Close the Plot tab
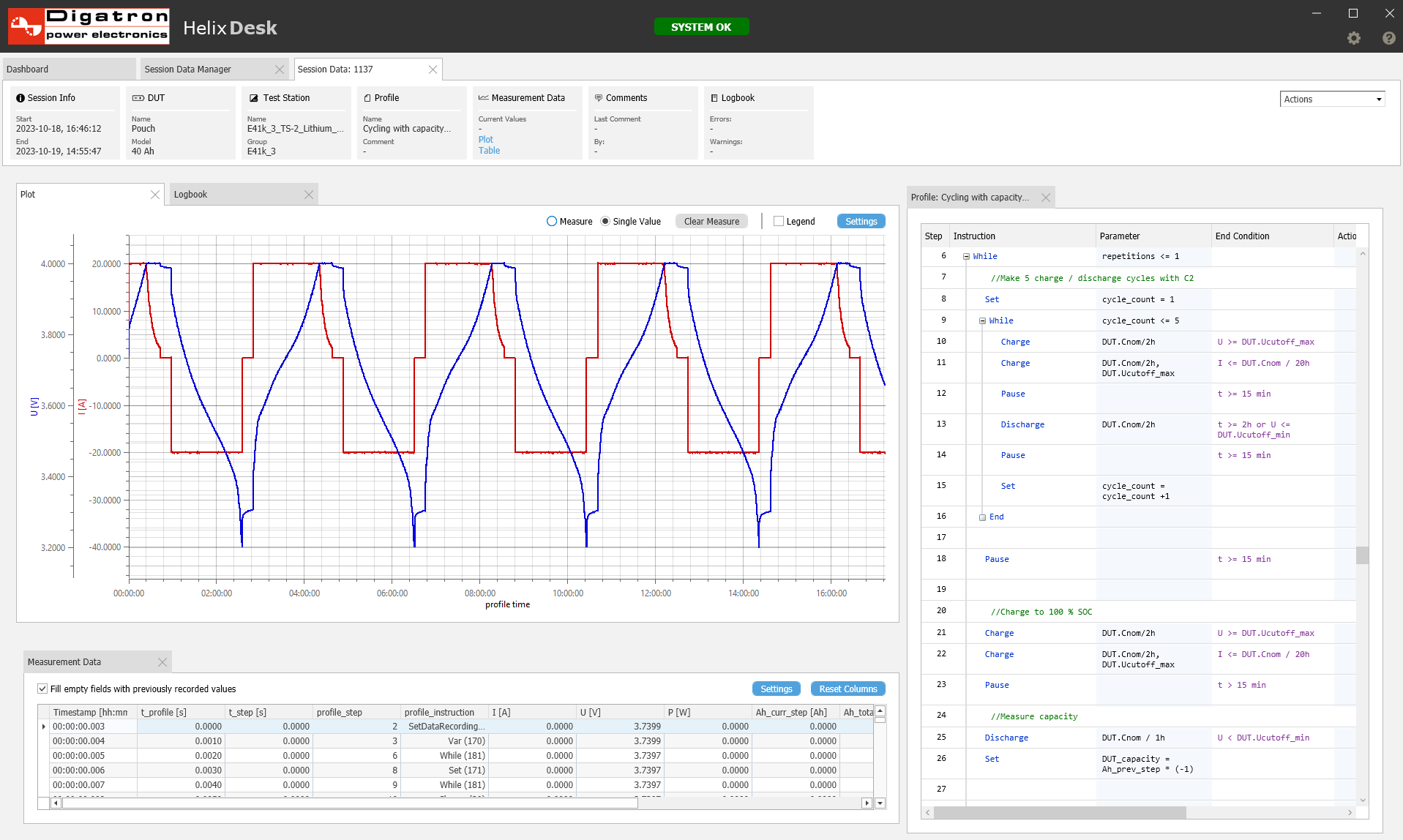1403x840 pixels. [155, 195]
